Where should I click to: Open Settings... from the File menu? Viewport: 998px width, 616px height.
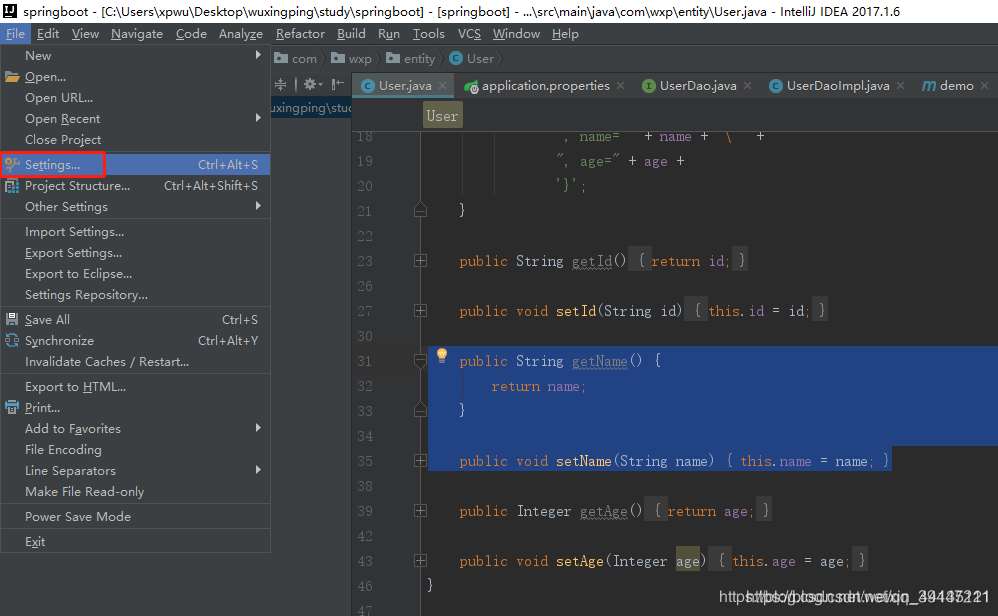coord(136,164)
